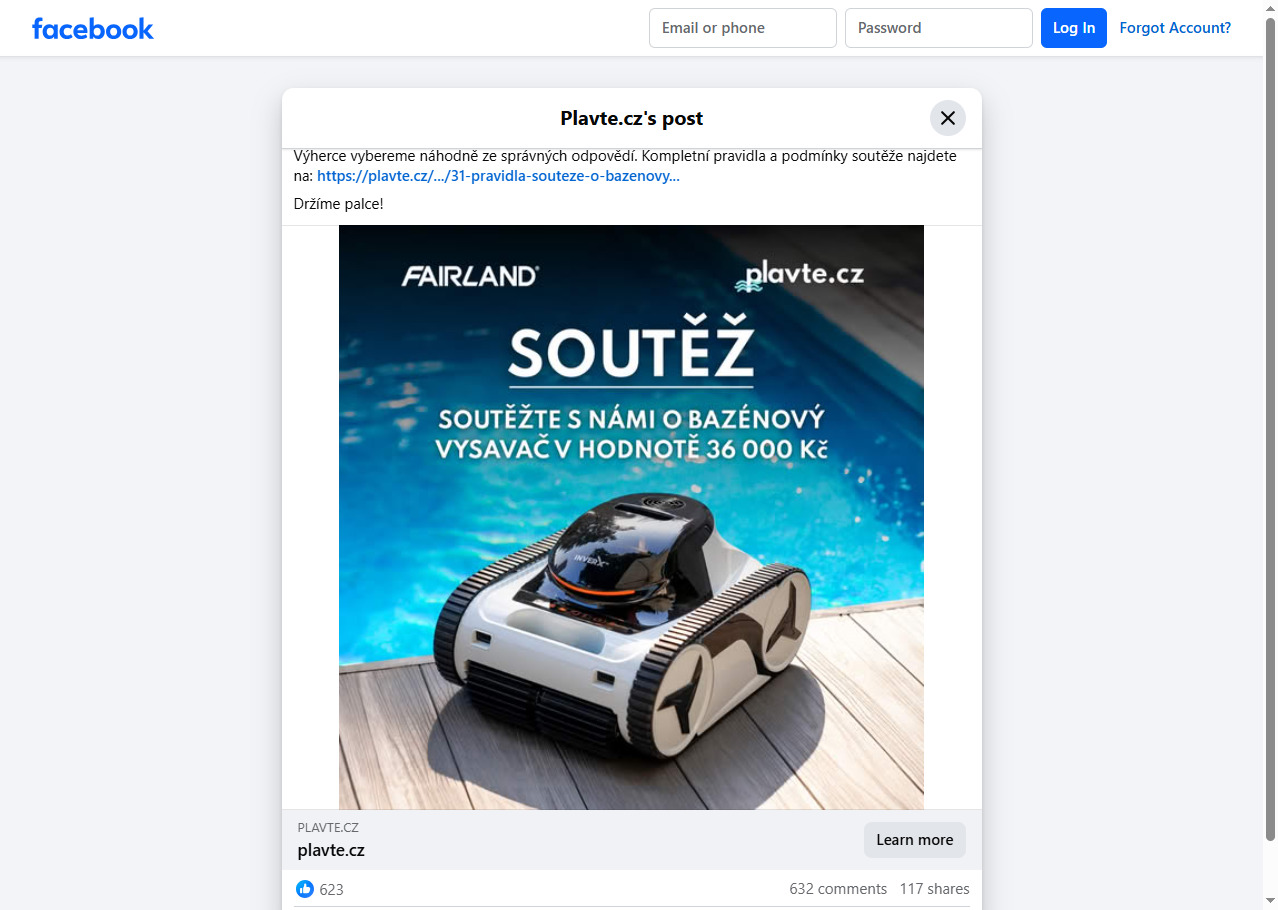Click the plavte.cz link title below the image
The height and width of the screenshot is (910, 1278).
pyautogui.click(x=331, y=851)
